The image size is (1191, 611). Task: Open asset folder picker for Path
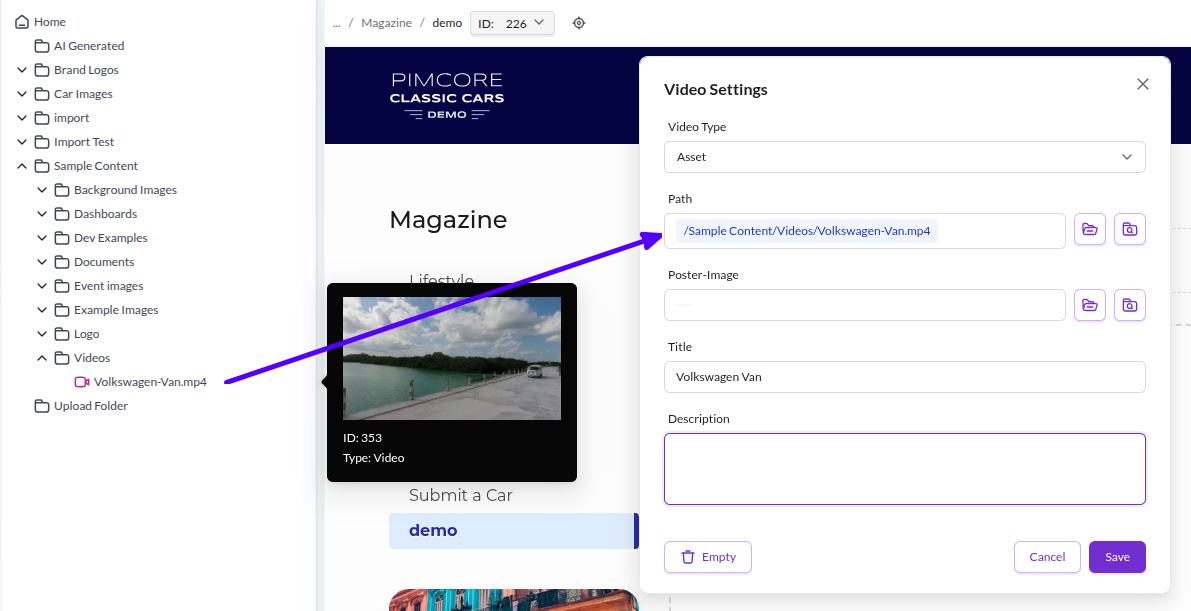coord(1090,230)
